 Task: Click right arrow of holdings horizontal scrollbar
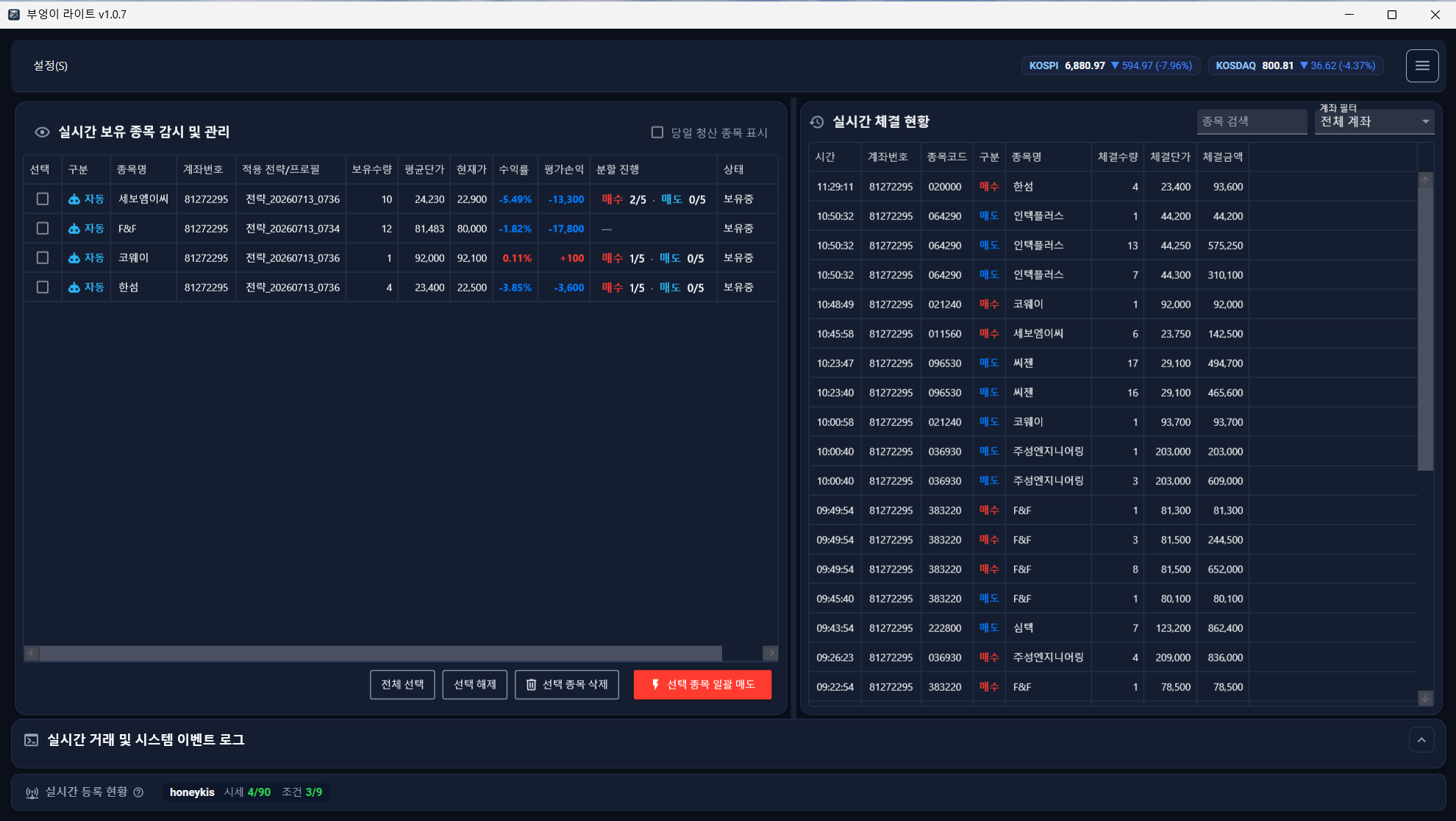[x=771, y=653]
